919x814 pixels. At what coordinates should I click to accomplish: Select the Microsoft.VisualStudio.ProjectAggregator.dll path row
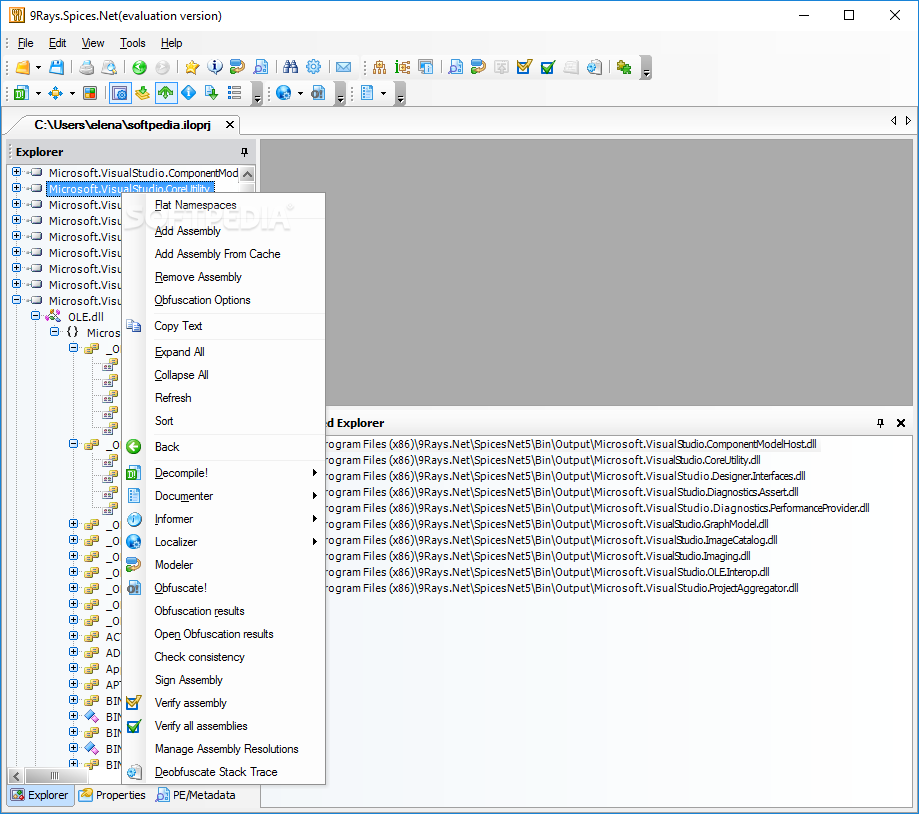[562, 588]
